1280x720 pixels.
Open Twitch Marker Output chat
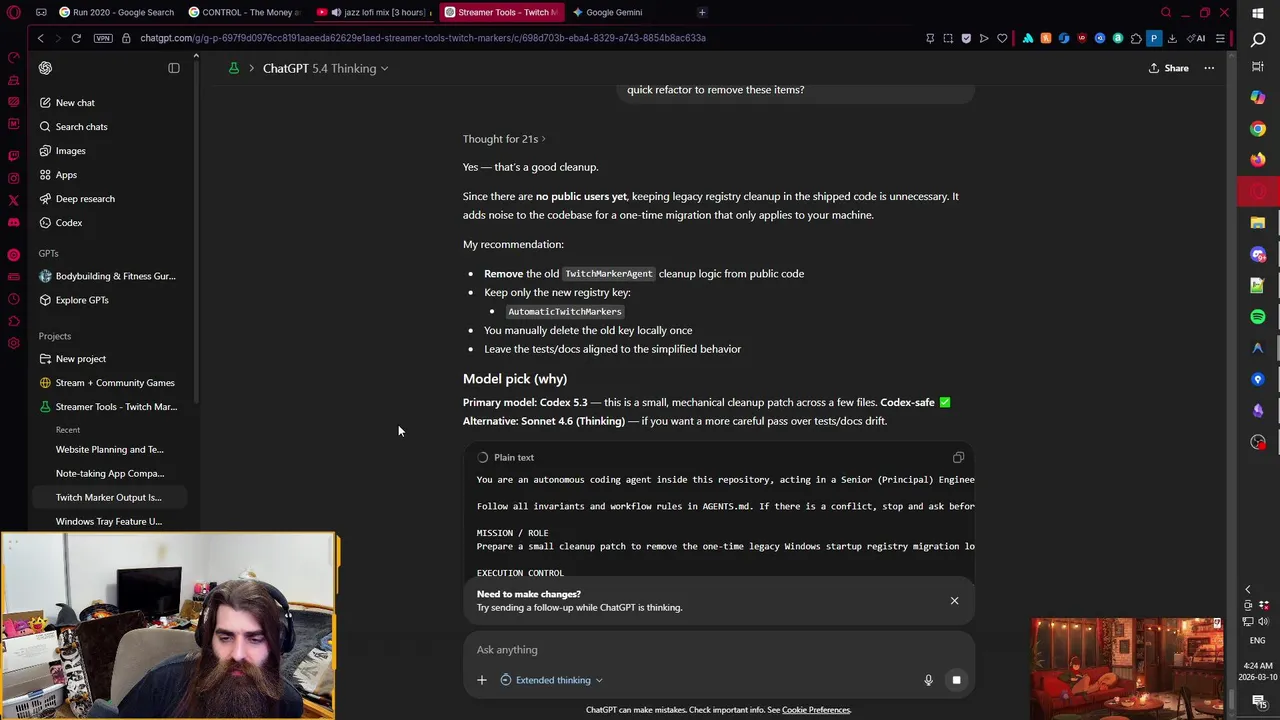pos(110,497)
